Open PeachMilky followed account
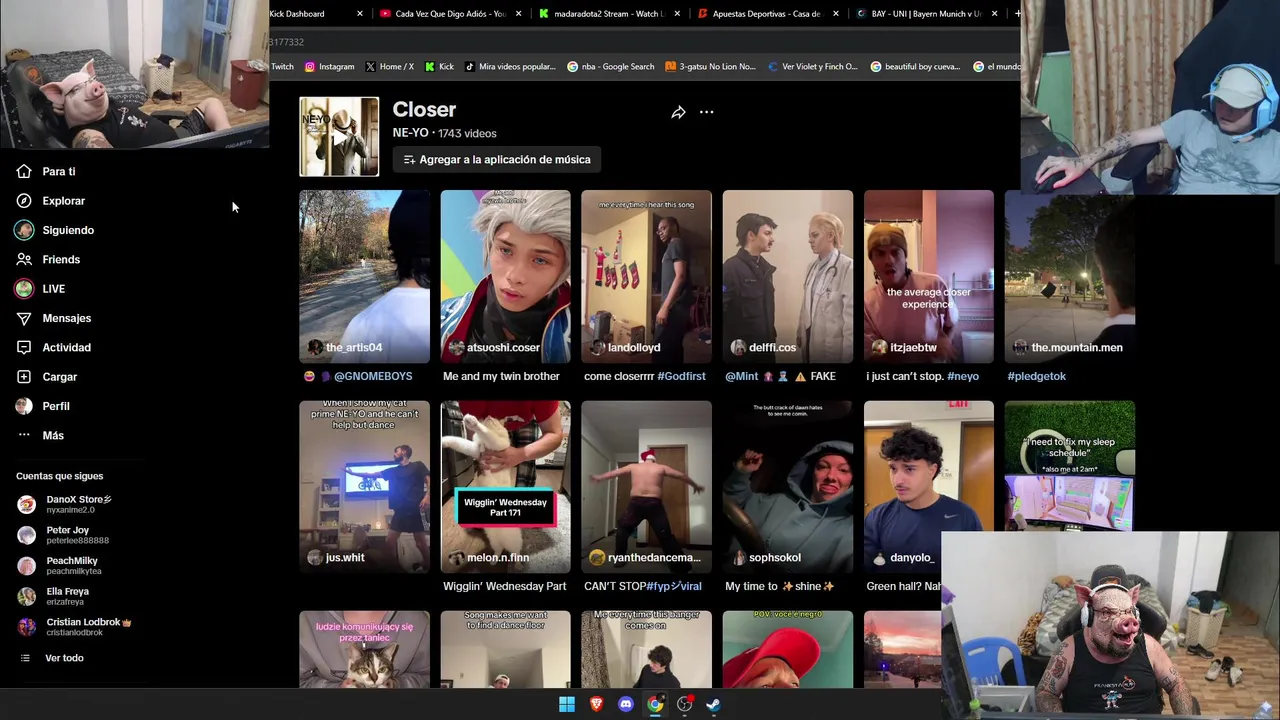The width and height of the screenshot is (1280, 720). (x=60, y=565)
